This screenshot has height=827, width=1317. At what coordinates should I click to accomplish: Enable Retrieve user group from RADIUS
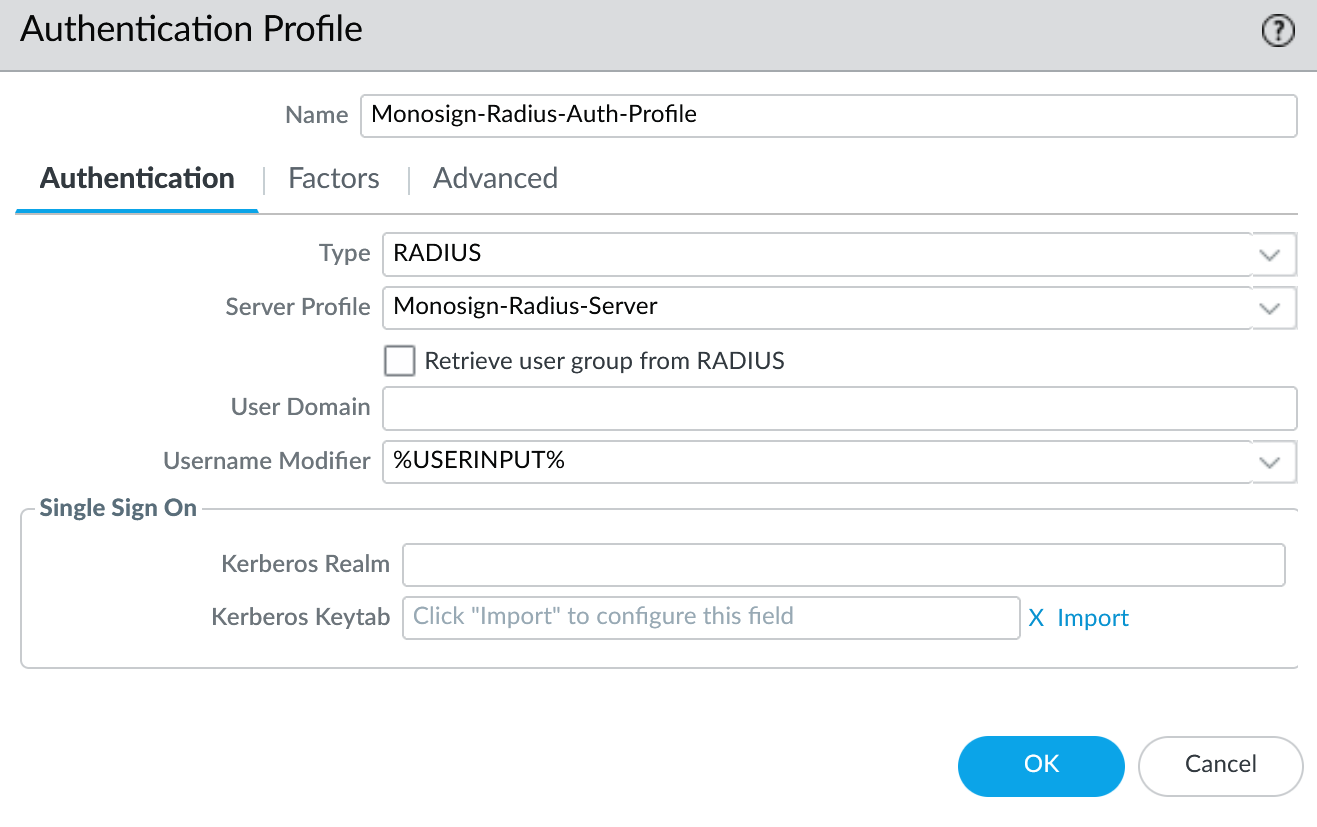[400, 361]
